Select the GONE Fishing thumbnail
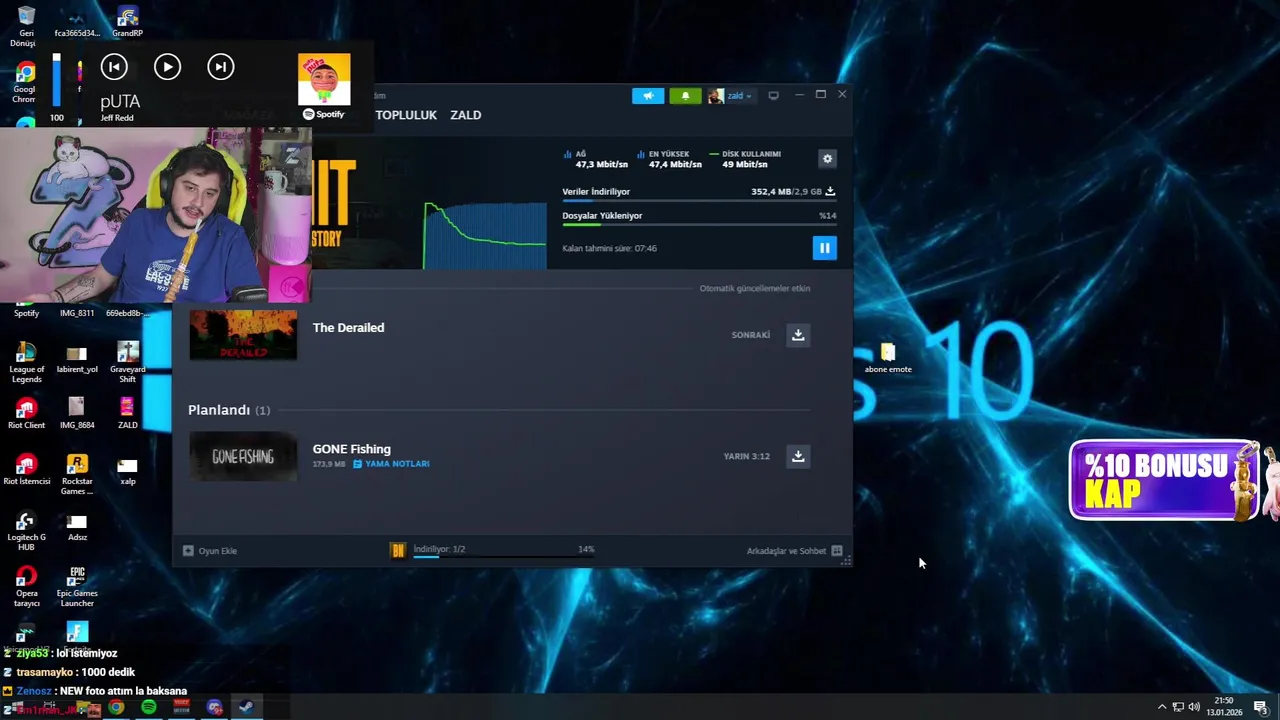 tap(243, 456)
